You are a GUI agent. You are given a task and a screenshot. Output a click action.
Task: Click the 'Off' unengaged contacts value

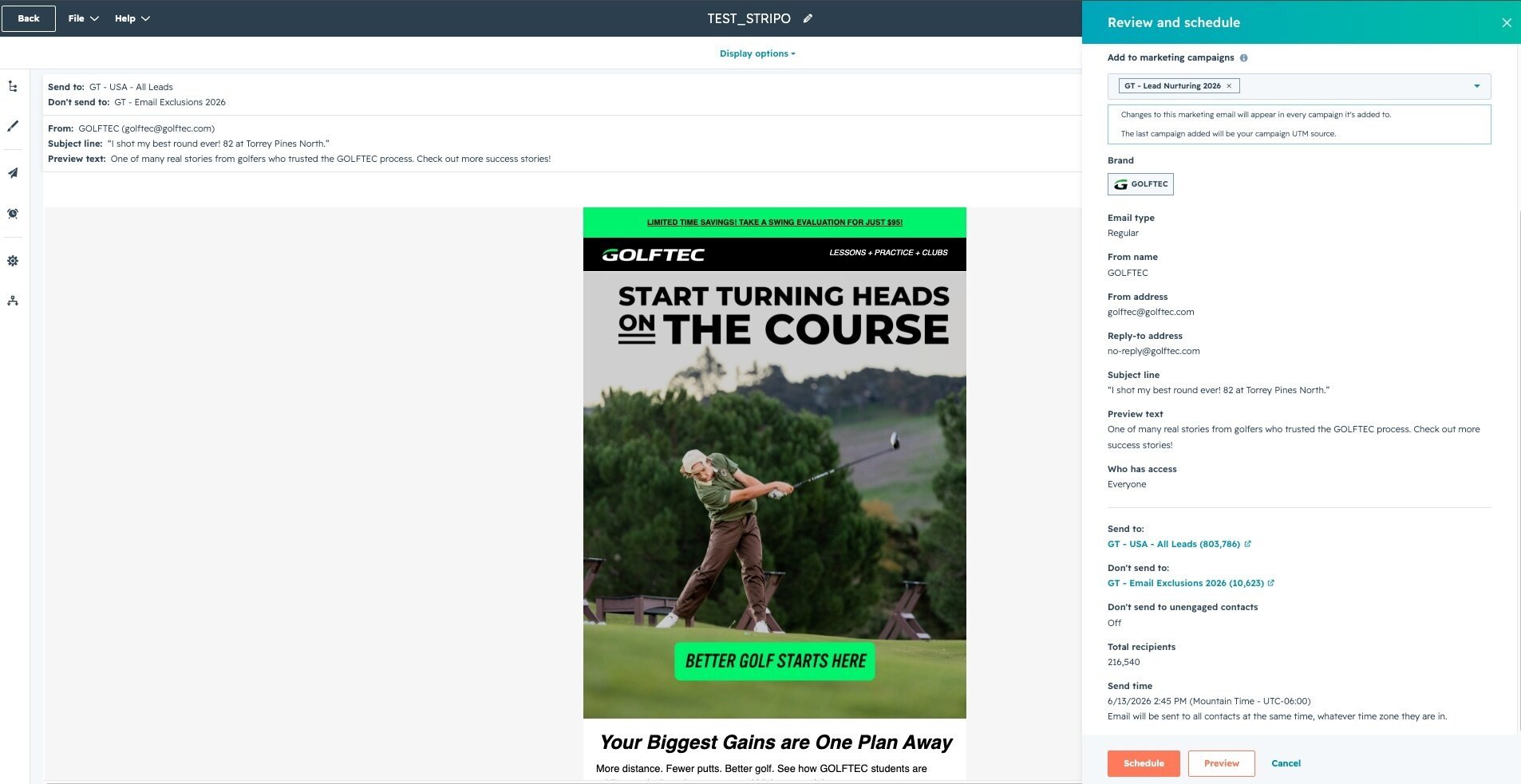(1114, 623)
